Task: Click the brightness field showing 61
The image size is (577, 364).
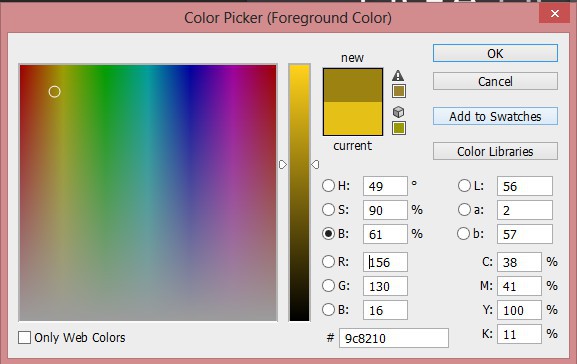Action: click(385, 234)
